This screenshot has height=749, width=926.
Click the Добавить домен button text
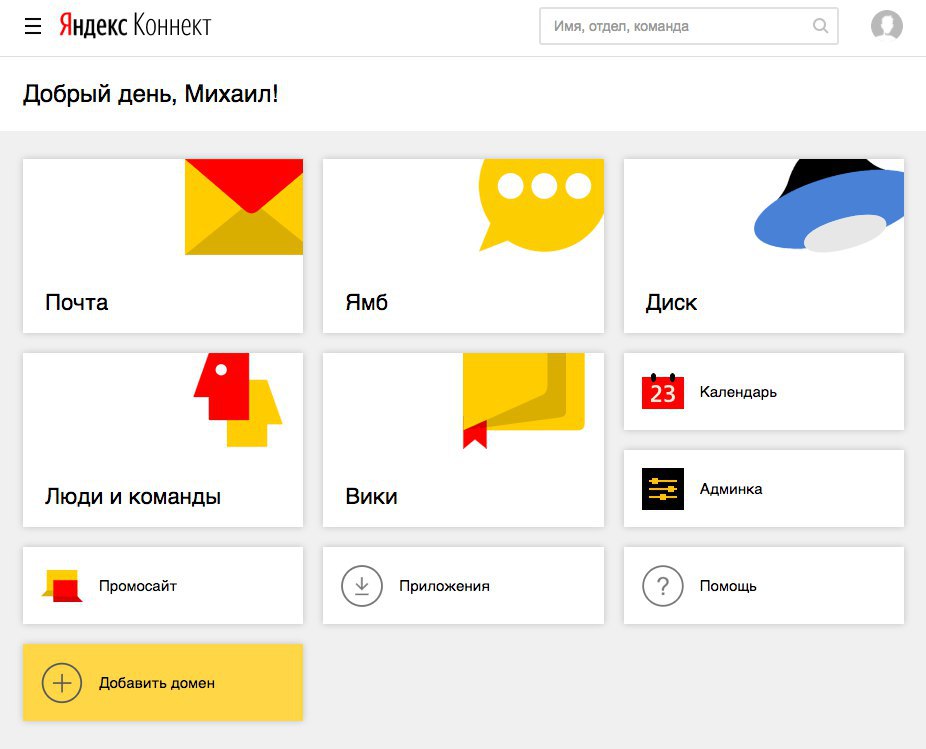tap(157, 683)
